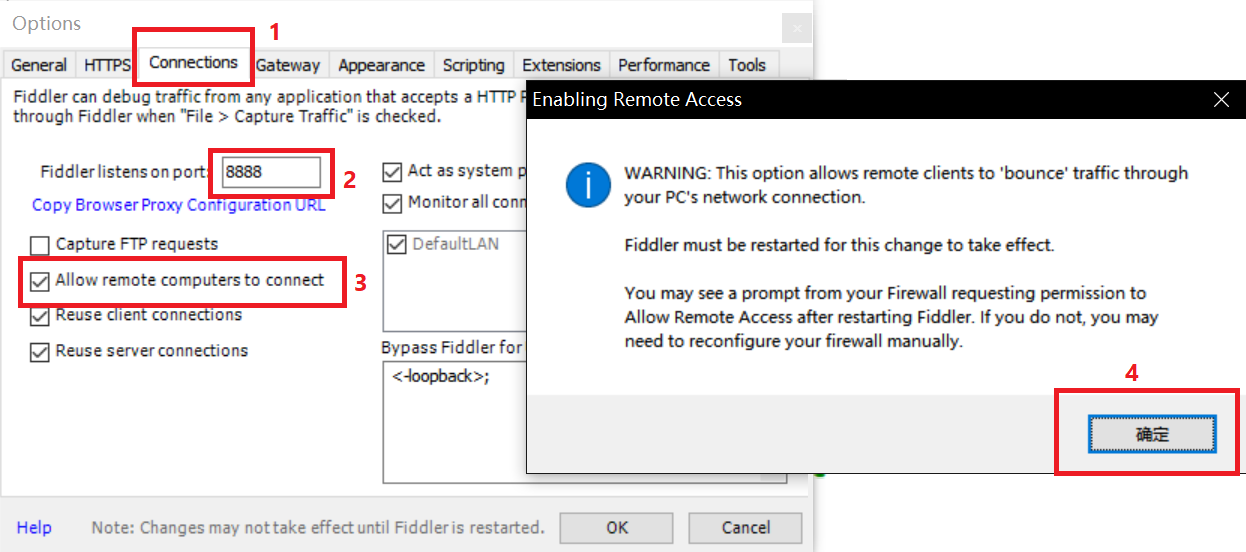1246x552 pixels.
Task: Click the Fiddler listens on port field
Action: 271,172
